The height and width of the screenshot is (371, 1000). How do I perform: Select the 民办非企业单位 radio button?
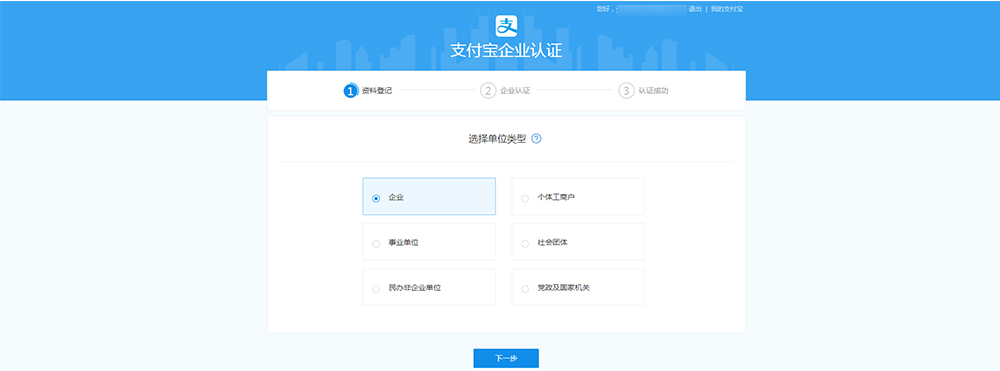pyautogui.click(x=376, y=289)
